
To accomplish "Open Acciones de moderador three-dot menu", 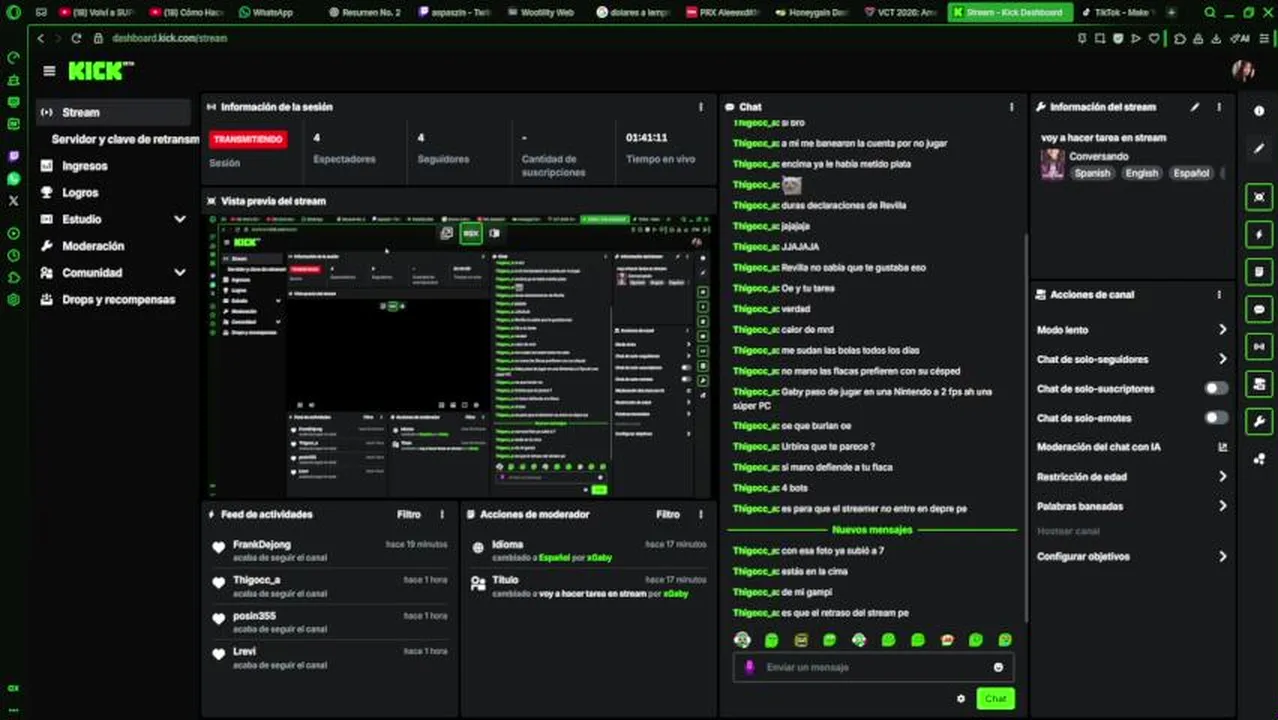I will pyautogui.click(x=701, y=514).
